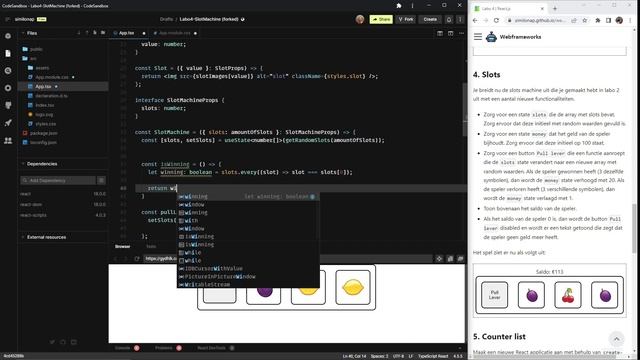Click scroll-to-top arrow button on webpage
Image resolution: width=640 pixels, height=360 pixels.
pos(616,339)
